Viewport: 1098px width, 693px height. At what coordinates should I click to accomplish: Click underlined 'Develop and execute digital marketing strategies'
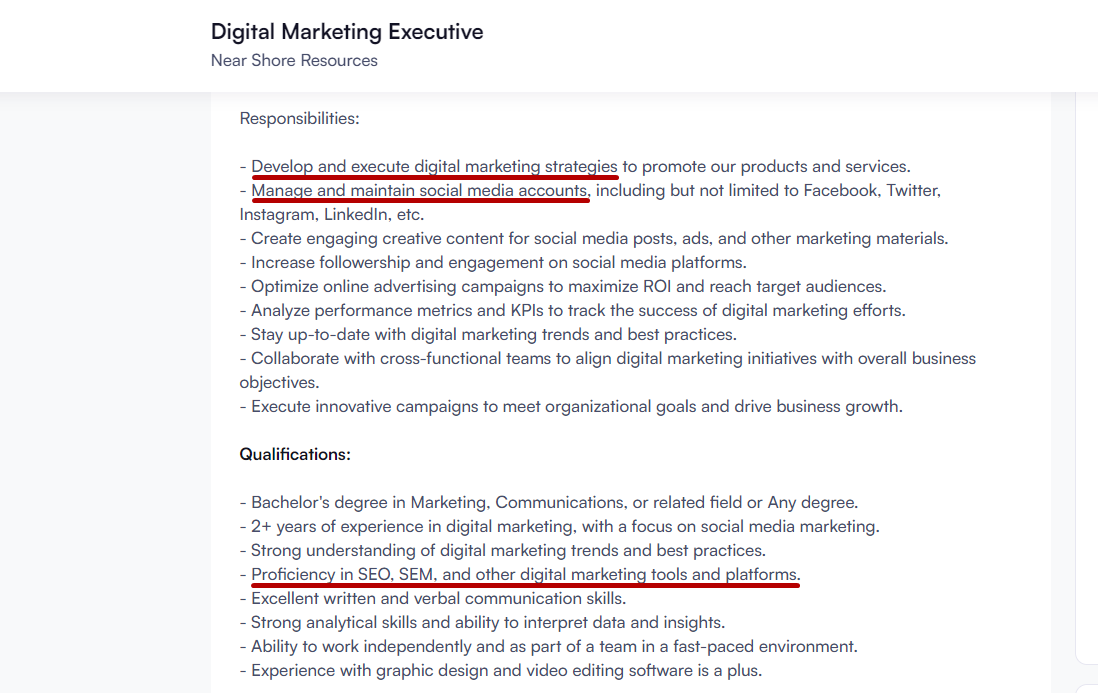pos(434,166)
